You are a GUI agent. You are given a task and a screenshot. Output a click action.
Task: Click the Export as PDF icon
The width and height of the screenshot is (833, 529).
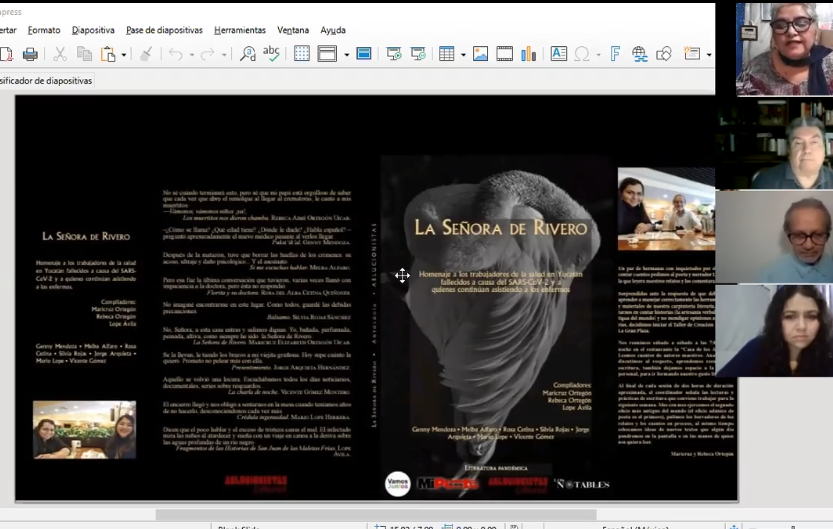pyautogui.click(x=6, y=54)
